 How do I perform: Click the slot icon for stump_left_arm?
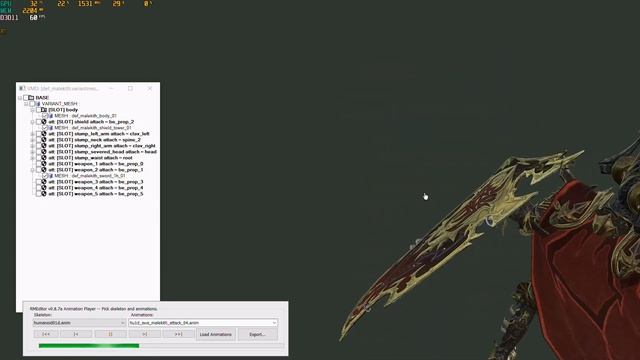click(x=44, y=133)
